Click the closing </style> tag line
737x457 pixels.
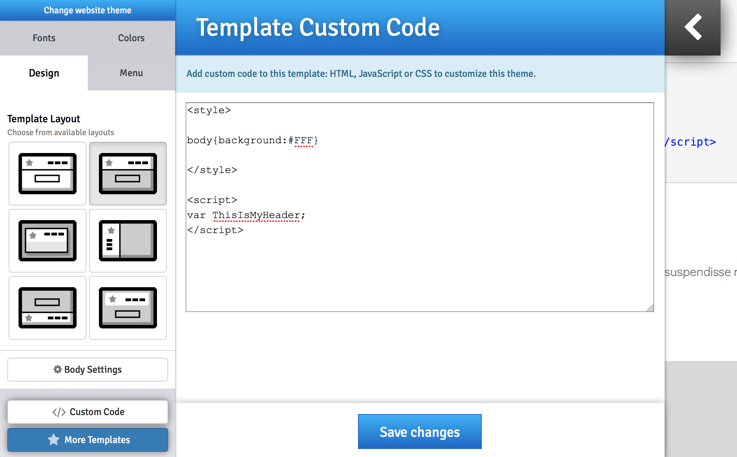click(x=212, y=170)
